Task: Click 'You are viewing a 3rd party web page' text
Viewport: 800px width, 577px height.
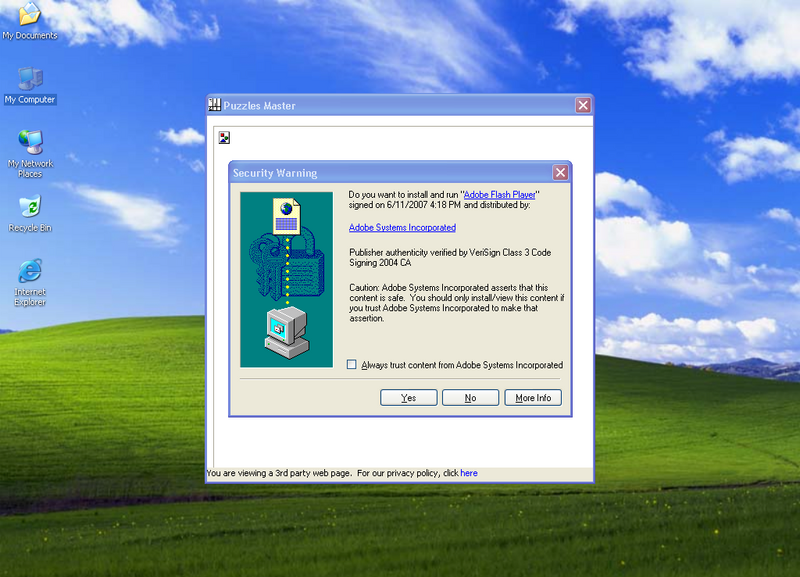Action: [279, 473]
